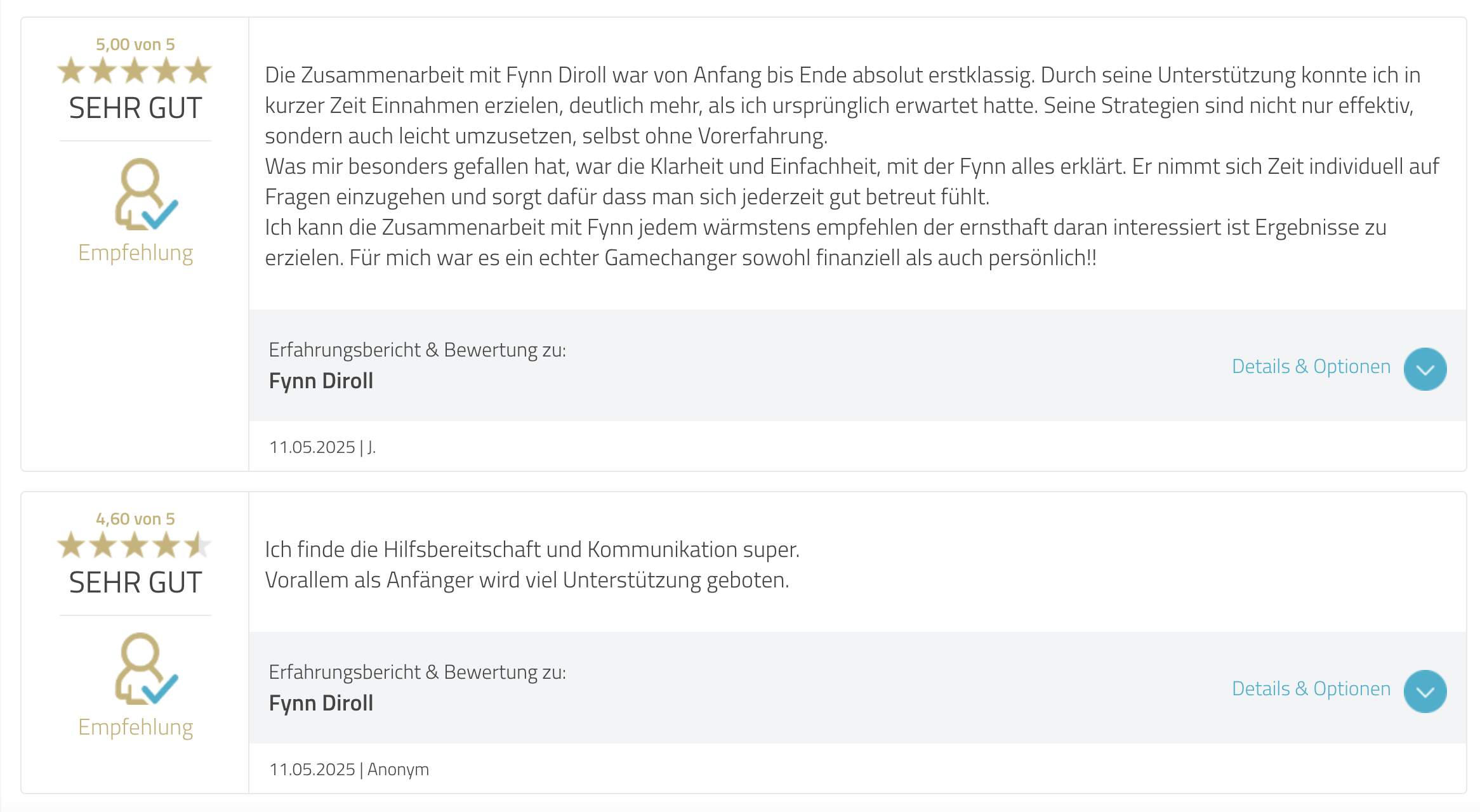This screenshot has height=812, width=1480.
Task: Click the Empfehlung label in second review
Action: point(135,727)
